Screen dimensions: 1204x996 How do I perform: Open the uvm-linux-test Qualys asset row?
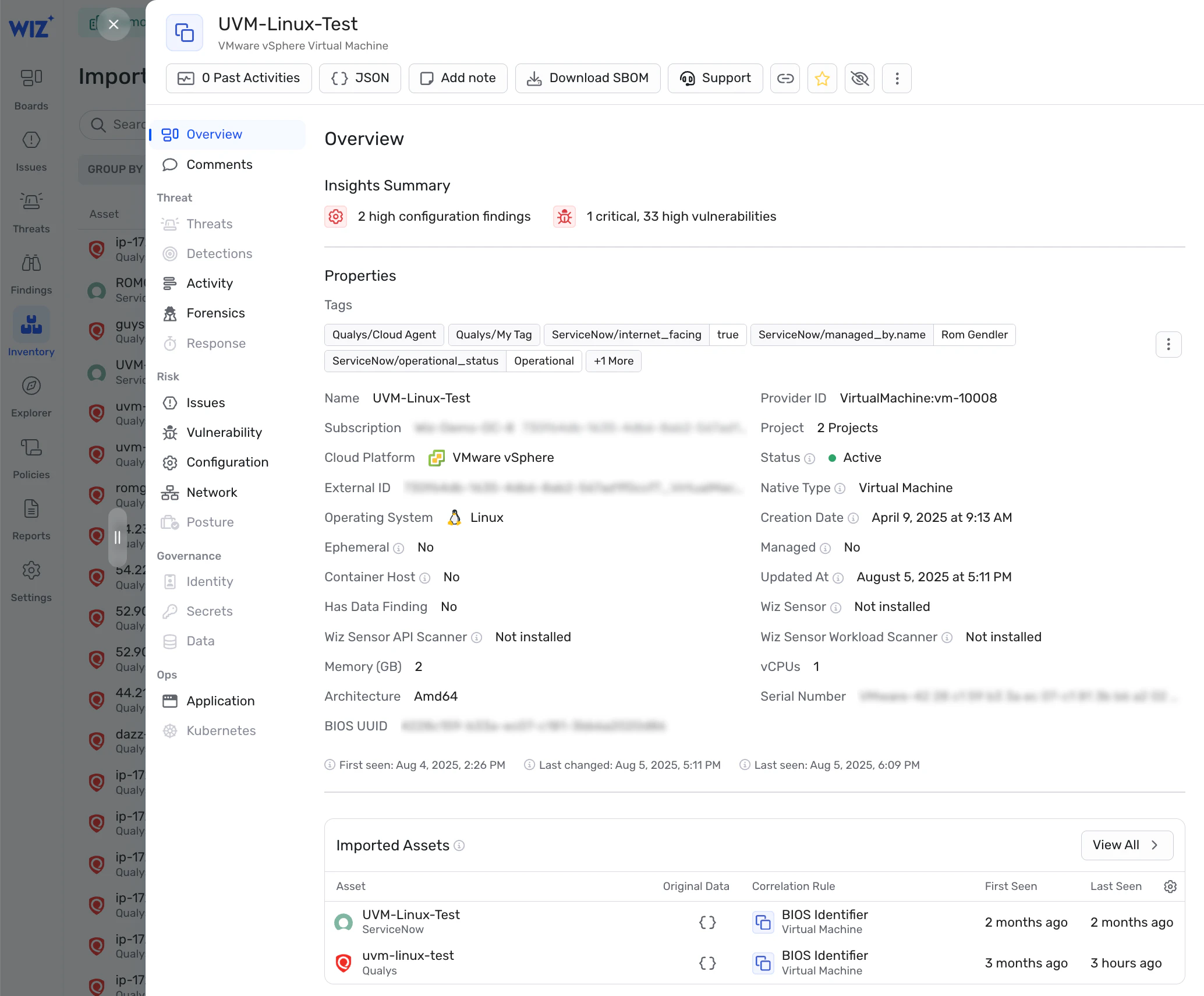755,963
